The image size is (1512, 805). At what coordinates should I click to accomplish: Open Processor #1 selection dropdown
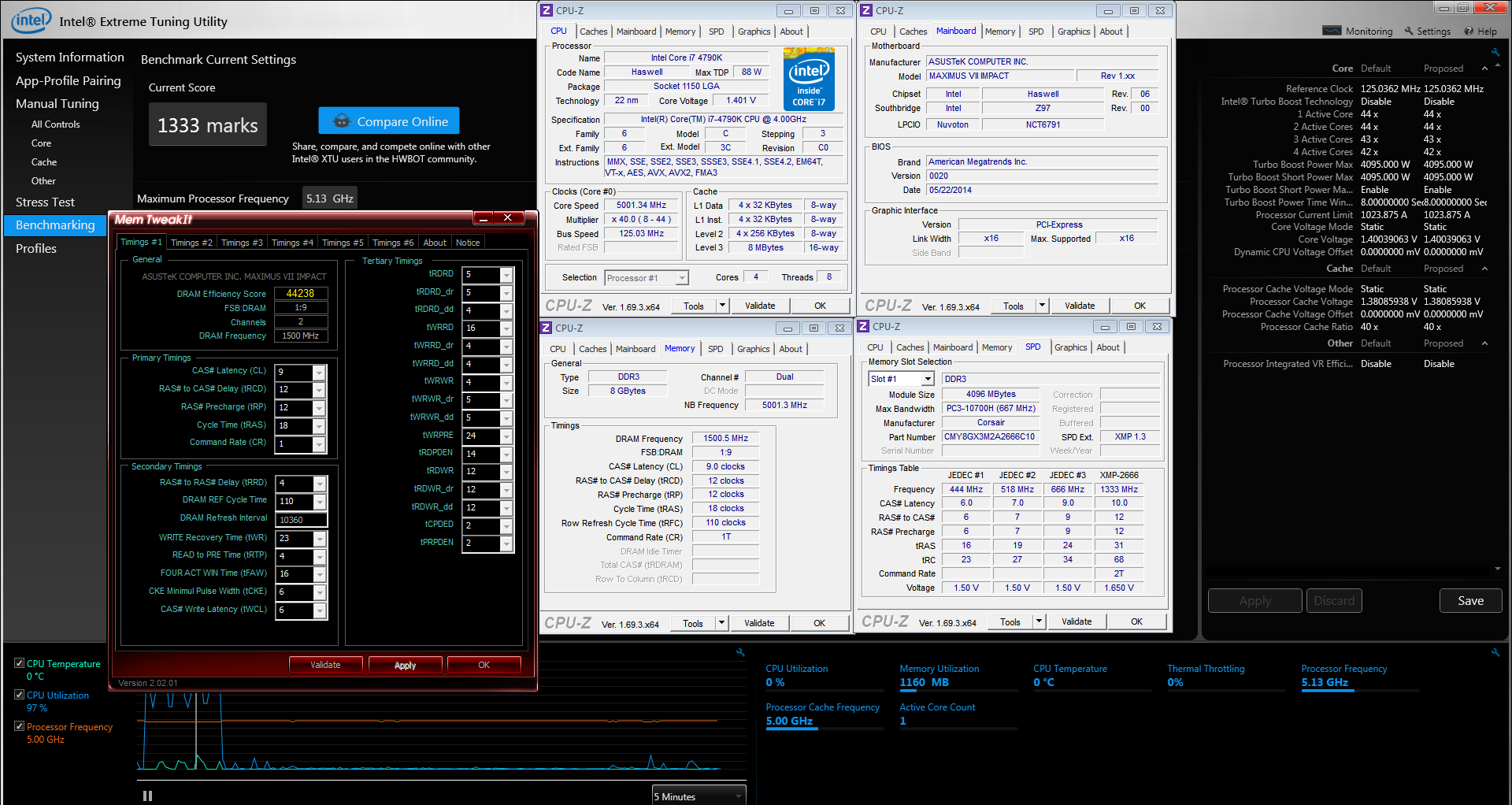[x=682, y=278]
